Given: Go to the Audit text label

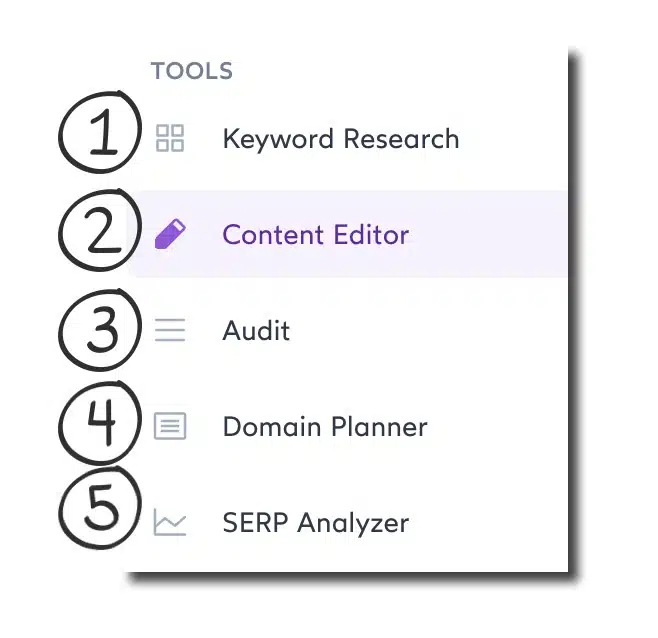Looking at the screenshot, I should coord(256,331).
